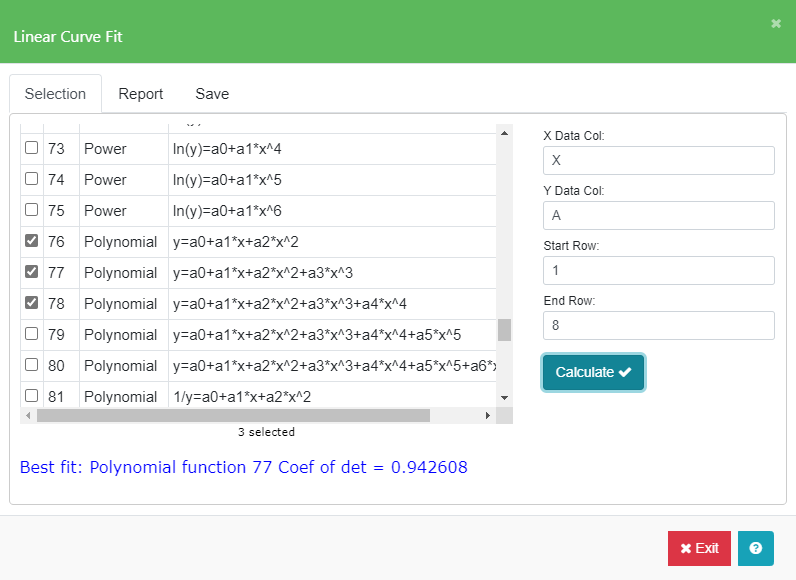Click the horizontal scrollbar right arrow
Viewport: 796px width, 580px height.
488,415
